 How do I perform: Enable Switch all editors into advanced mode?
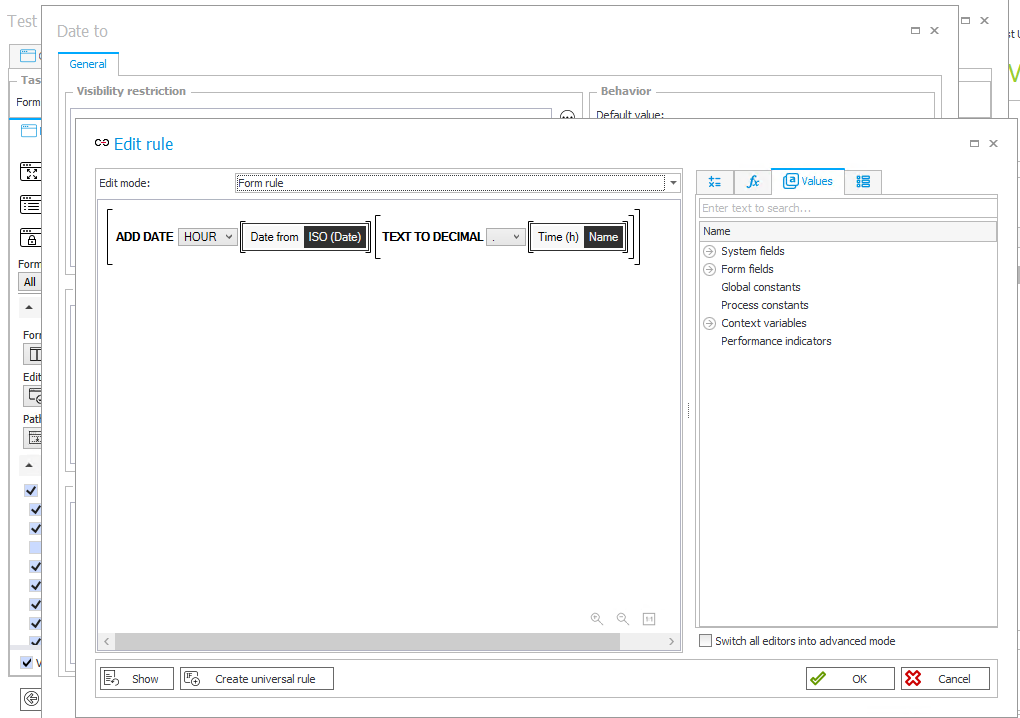click(706, 641)
